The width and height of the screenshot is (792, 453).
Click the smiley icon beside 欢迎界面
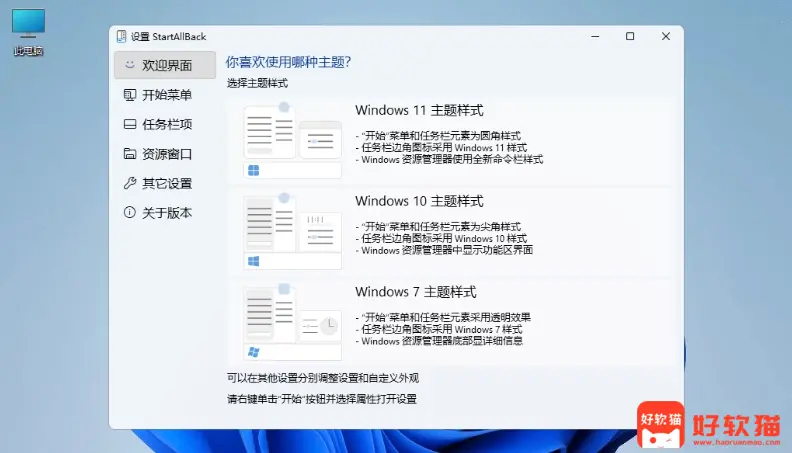(130, 65)
